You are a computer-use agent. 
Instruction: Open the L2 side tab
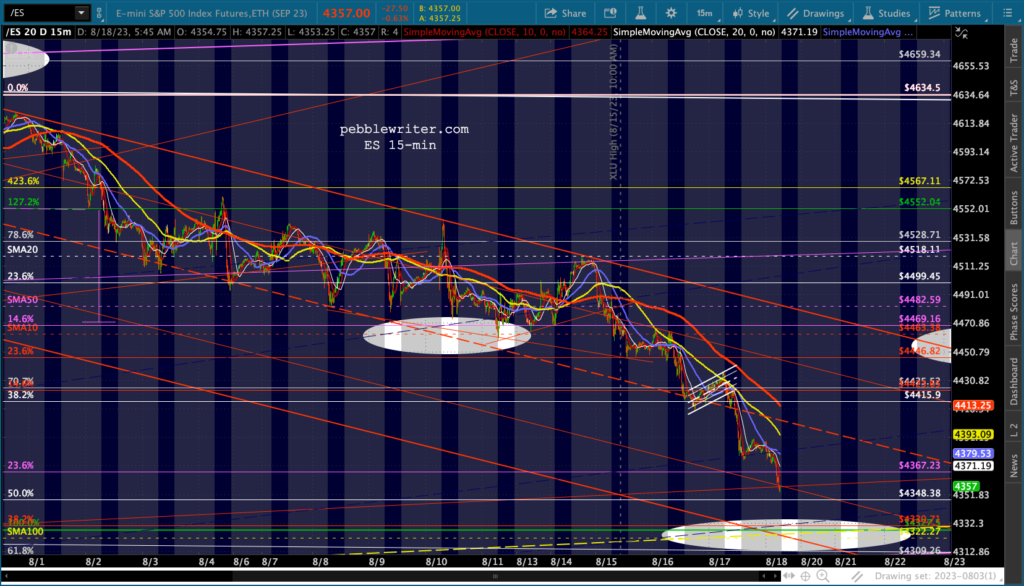(x=1014, y=430)
